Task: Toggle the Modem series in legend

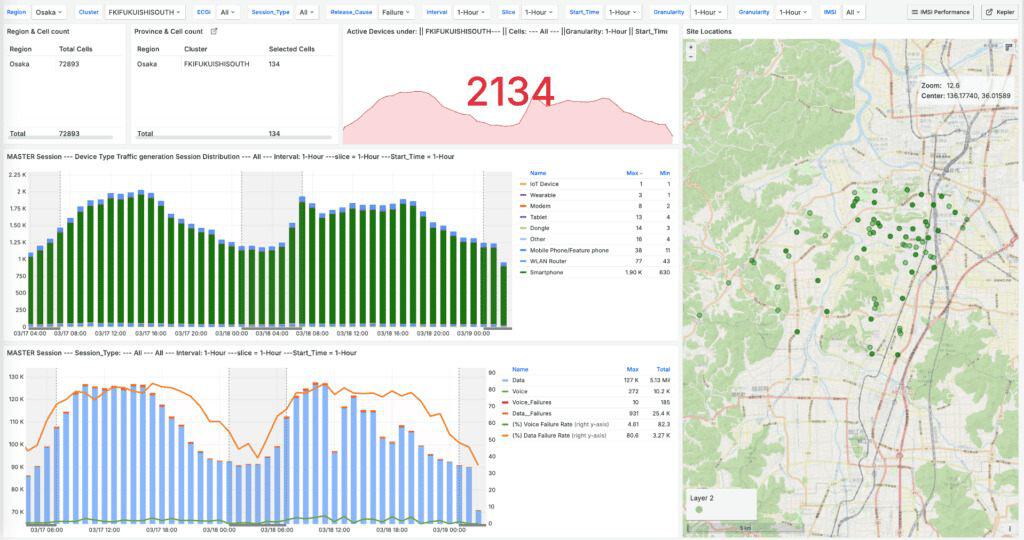Action: pos(539,206)
